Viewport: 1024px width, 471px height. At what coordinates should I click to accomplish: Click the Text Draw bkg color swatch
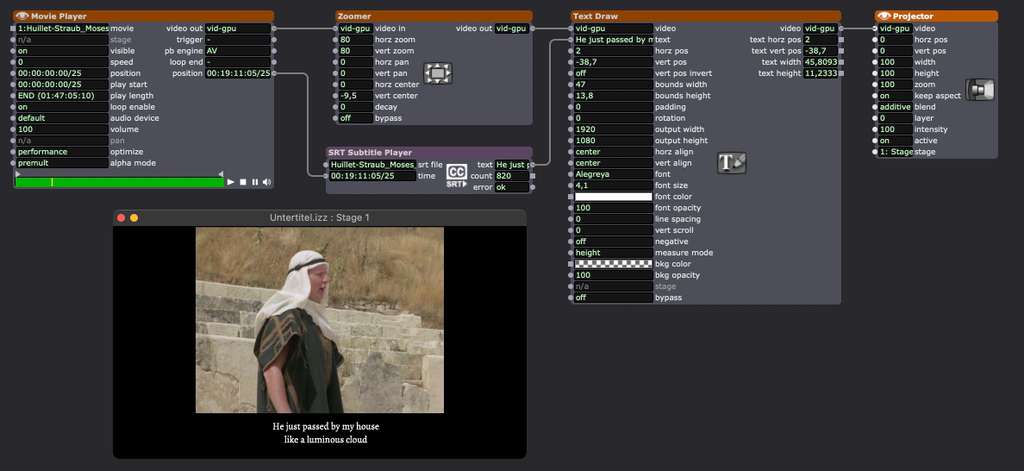(x=613, y=264)
